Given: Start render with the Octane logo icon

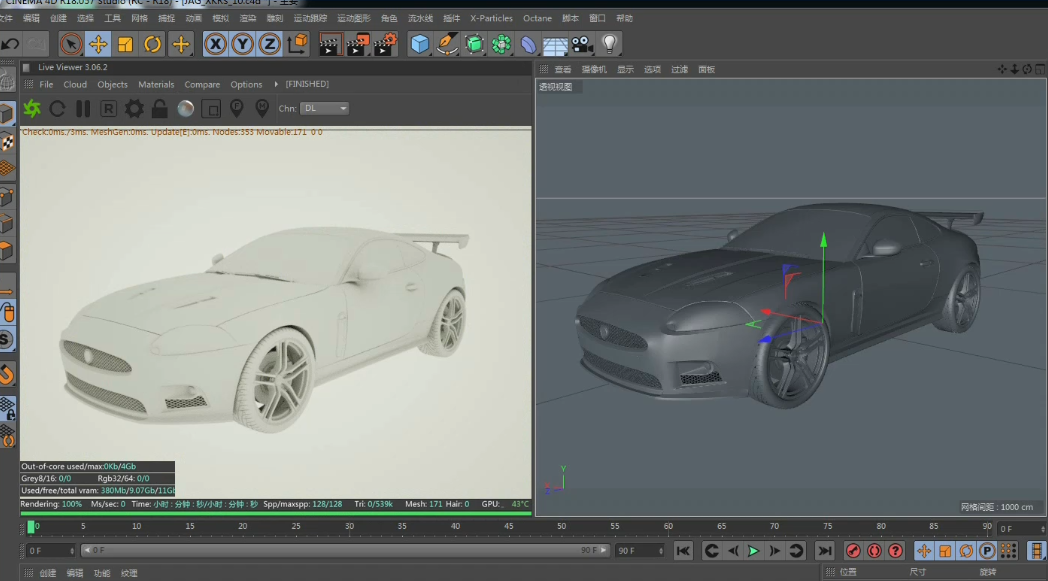Looking at the screenshot, I should click(32, 109).
